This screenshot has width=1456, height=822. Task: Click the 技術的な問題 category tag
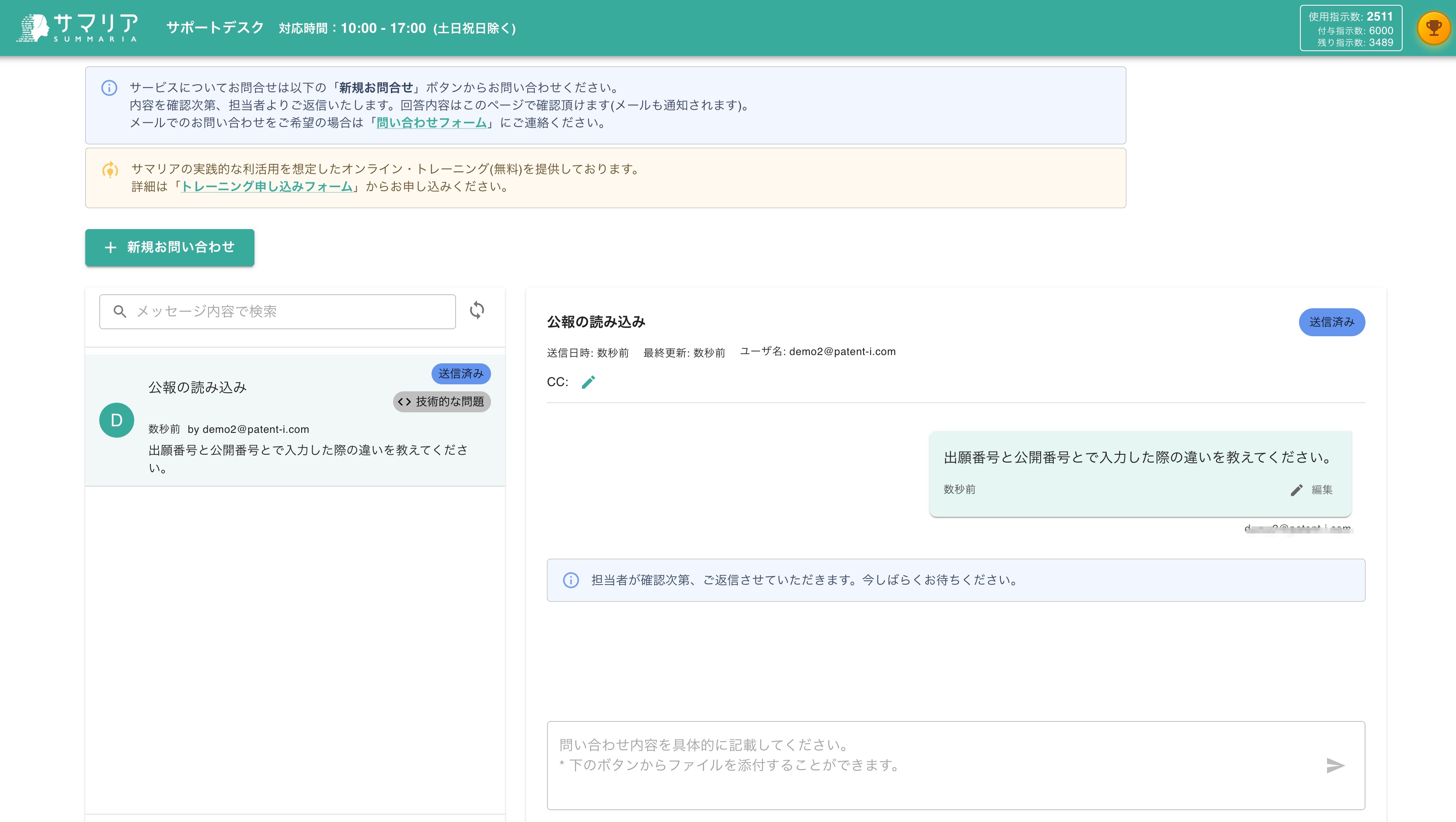click(x=442, y=402)
